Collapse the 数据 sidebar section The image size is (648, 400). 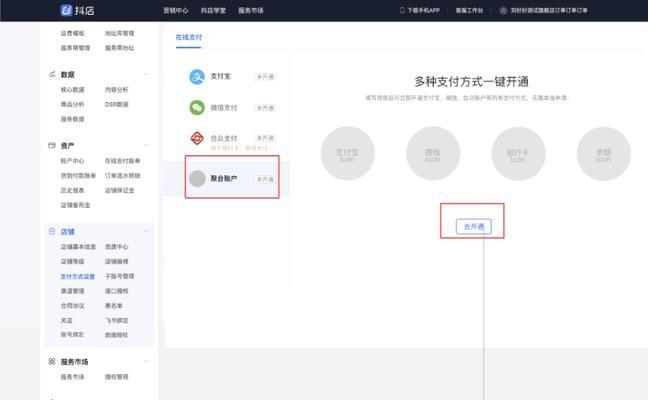tap(146, 74)
